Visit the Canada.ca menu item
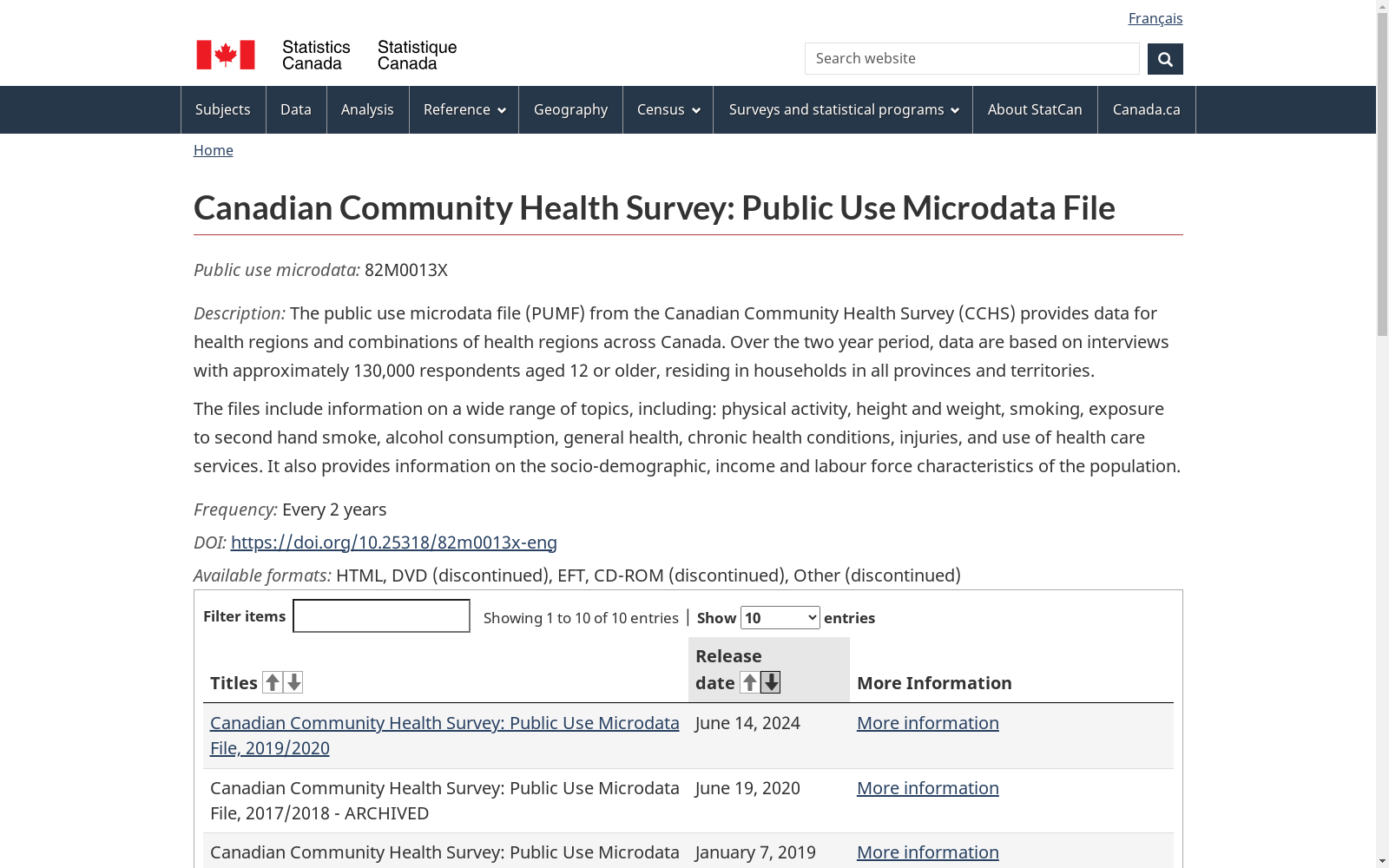 1146,109
